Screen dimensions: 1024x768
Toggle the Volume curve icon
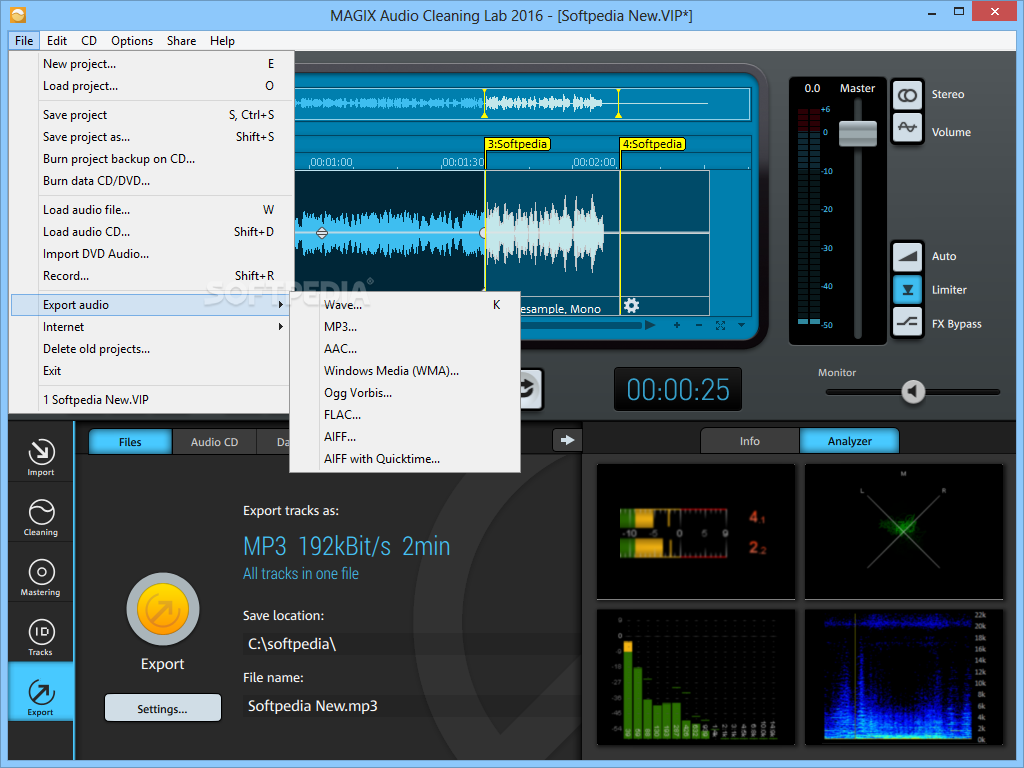pos(907,127)
